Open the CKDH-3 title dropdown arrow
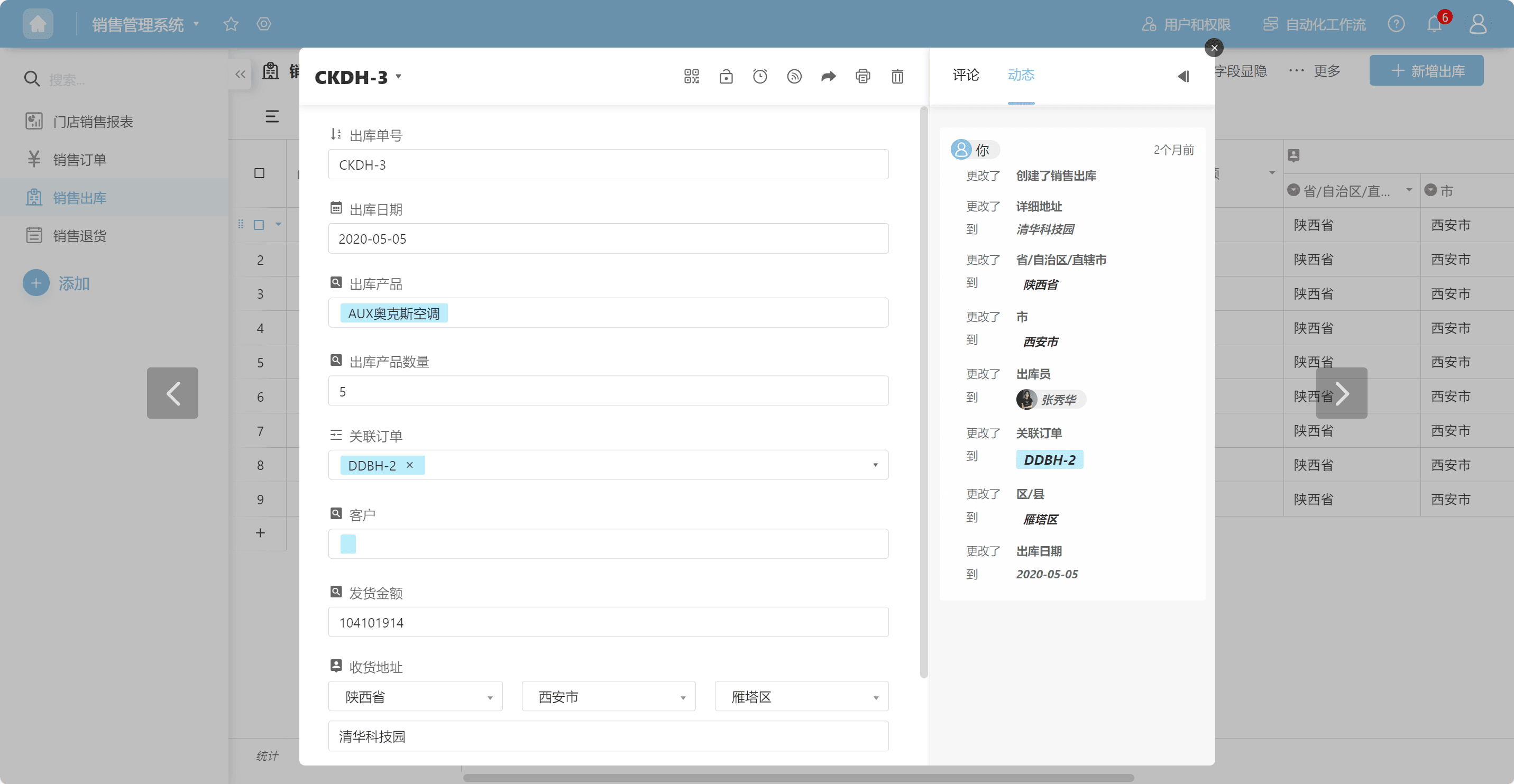The image size is (1514, 784). tap(399, 77)
